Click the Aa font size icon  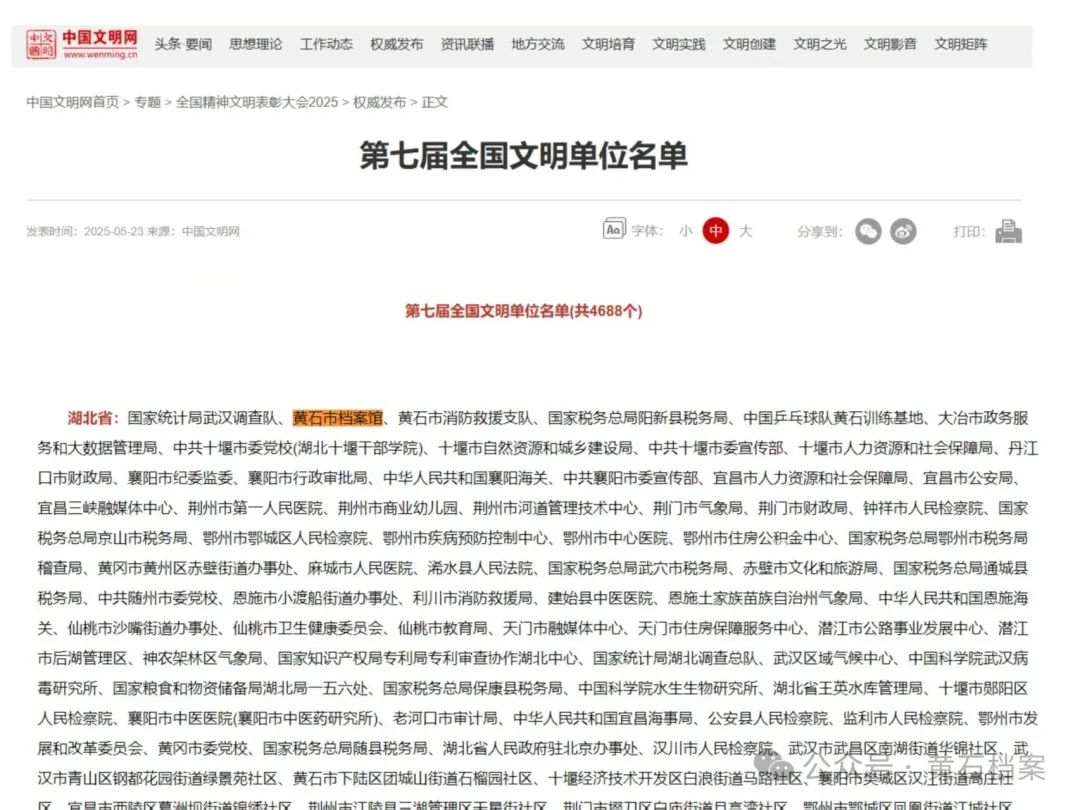tap(614, 229)
